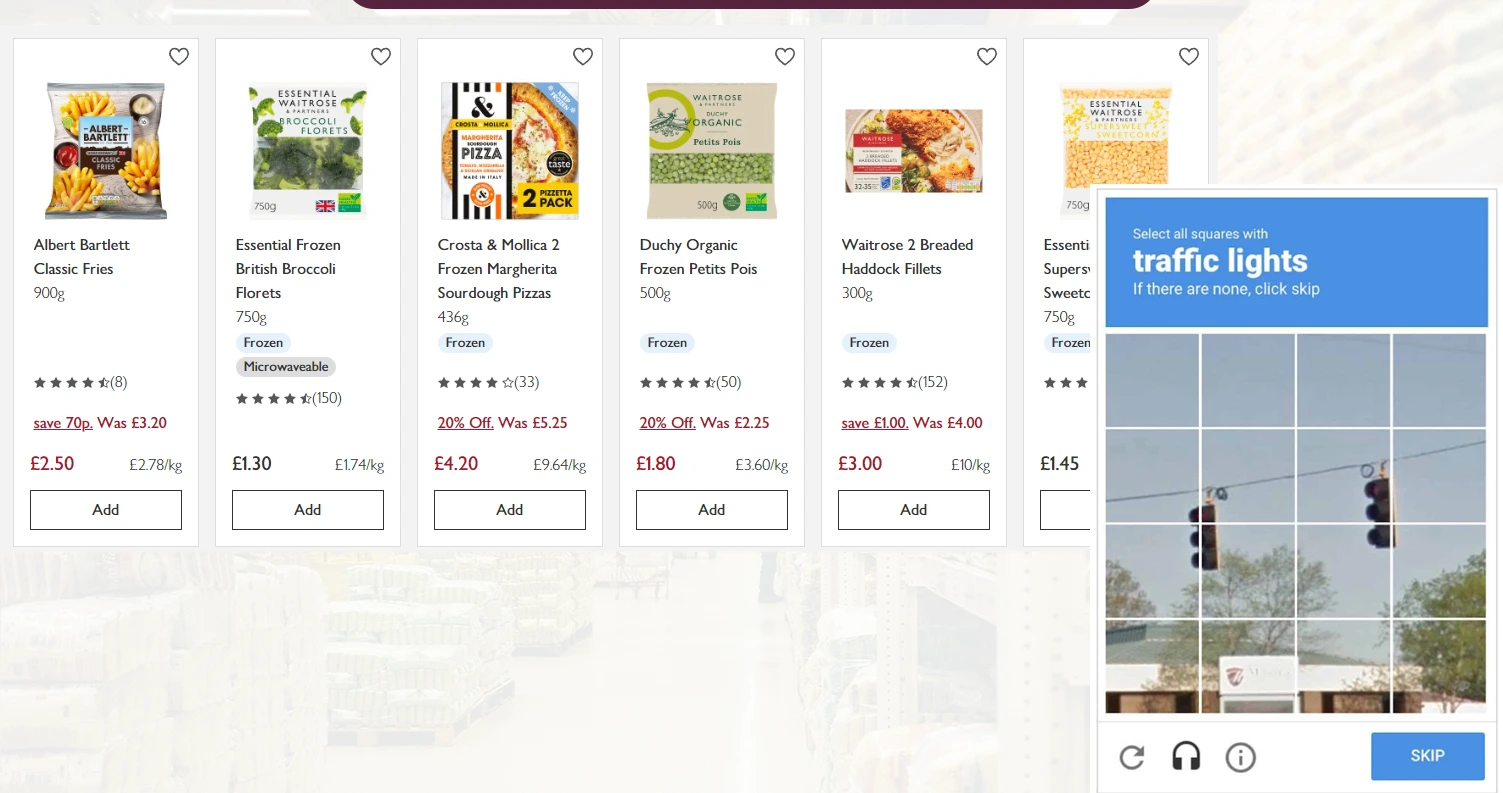
Task: Toggle wishlist heart on the Supersweet Sweetcorn
Action: [1188, 57]
